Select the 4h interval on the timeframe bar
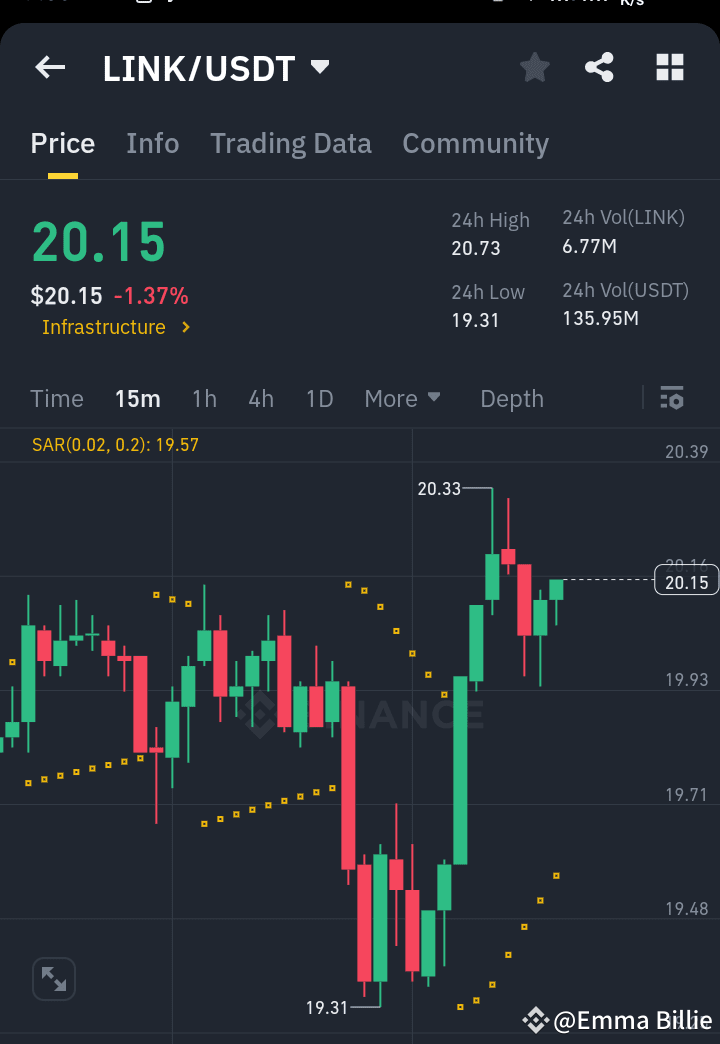720x1044 pixels. (260, 398)
